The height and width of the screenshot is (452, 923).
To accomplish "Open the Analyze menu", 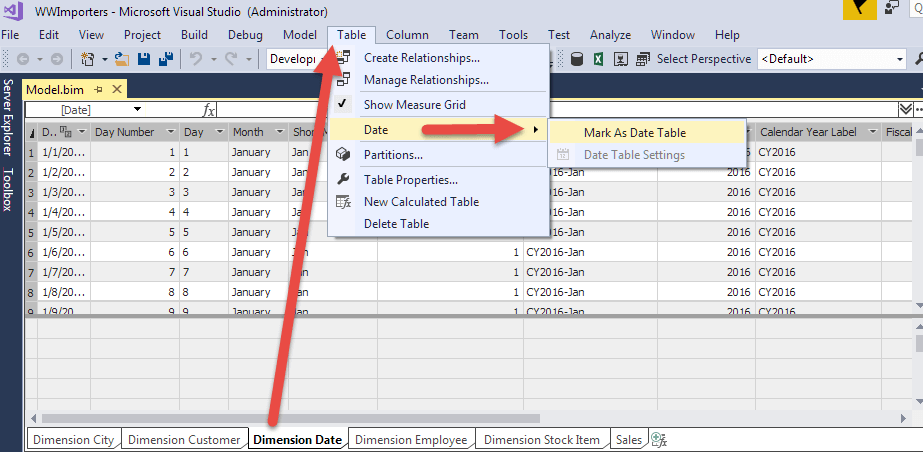I will [x=610, y=35].
